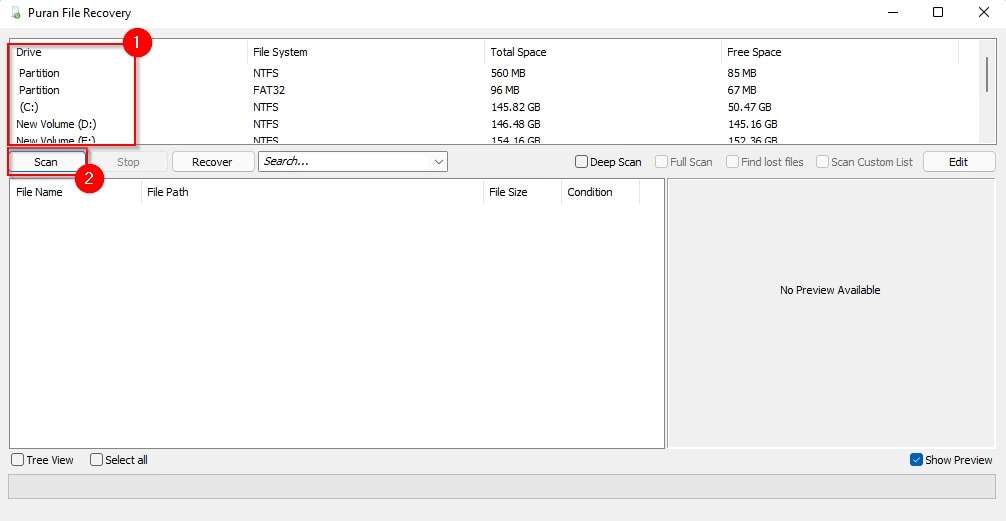Viewport: 1006px width, 521px height.
Task: Click the FAT32 file system cell
Action: pyautogui.click(x=269, y=90)
